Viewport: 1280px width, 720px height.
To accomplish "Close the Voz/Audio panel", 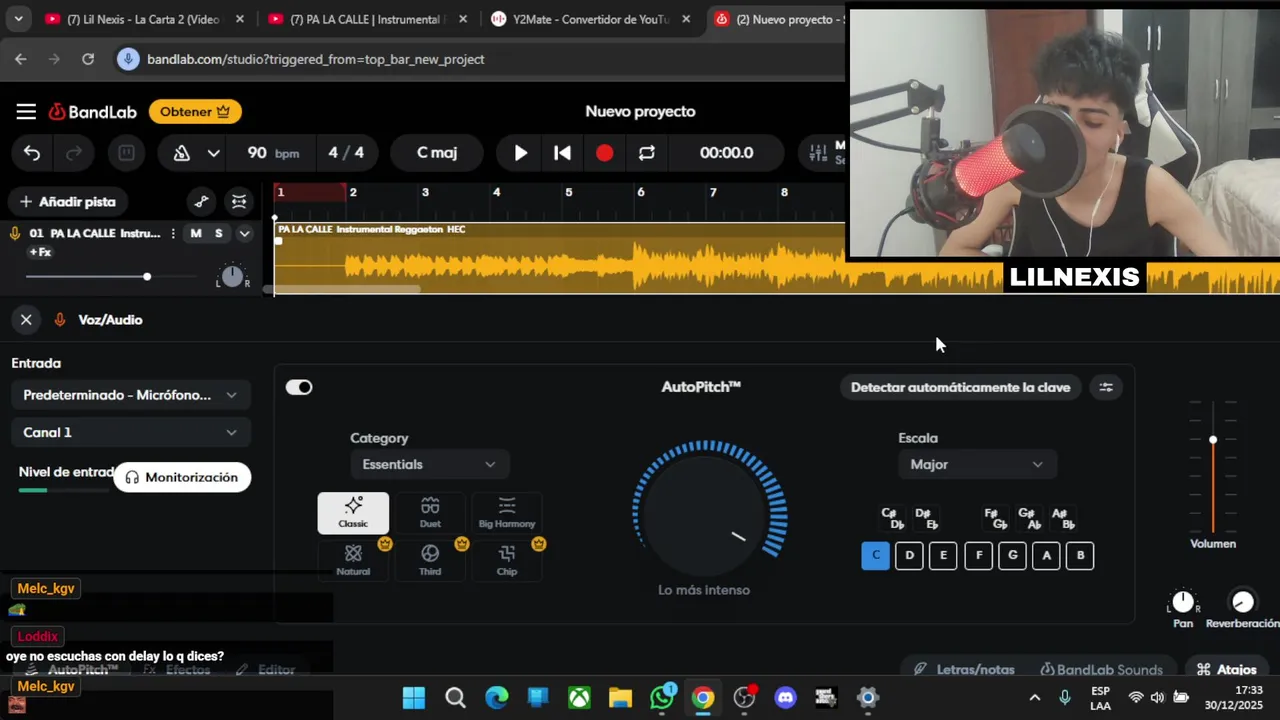I will (26, 320).
